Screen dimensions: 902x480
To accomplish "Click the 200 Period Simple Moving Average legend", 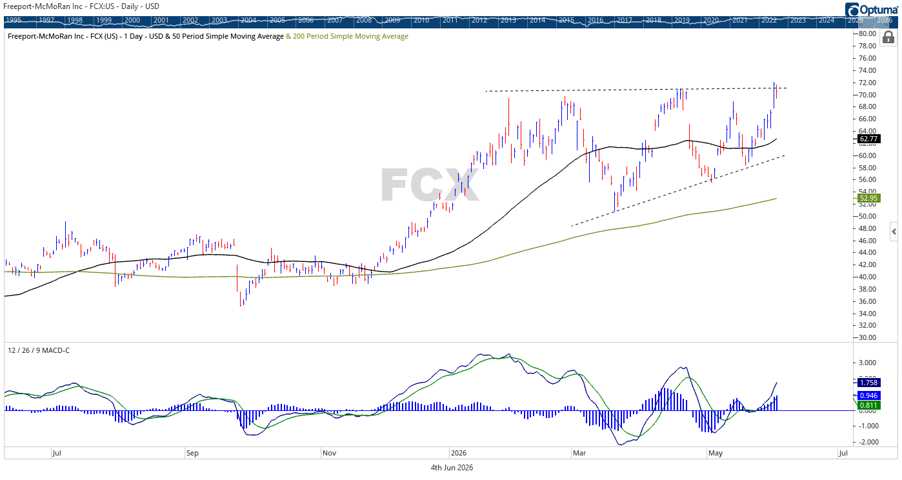I will (350, 36).
